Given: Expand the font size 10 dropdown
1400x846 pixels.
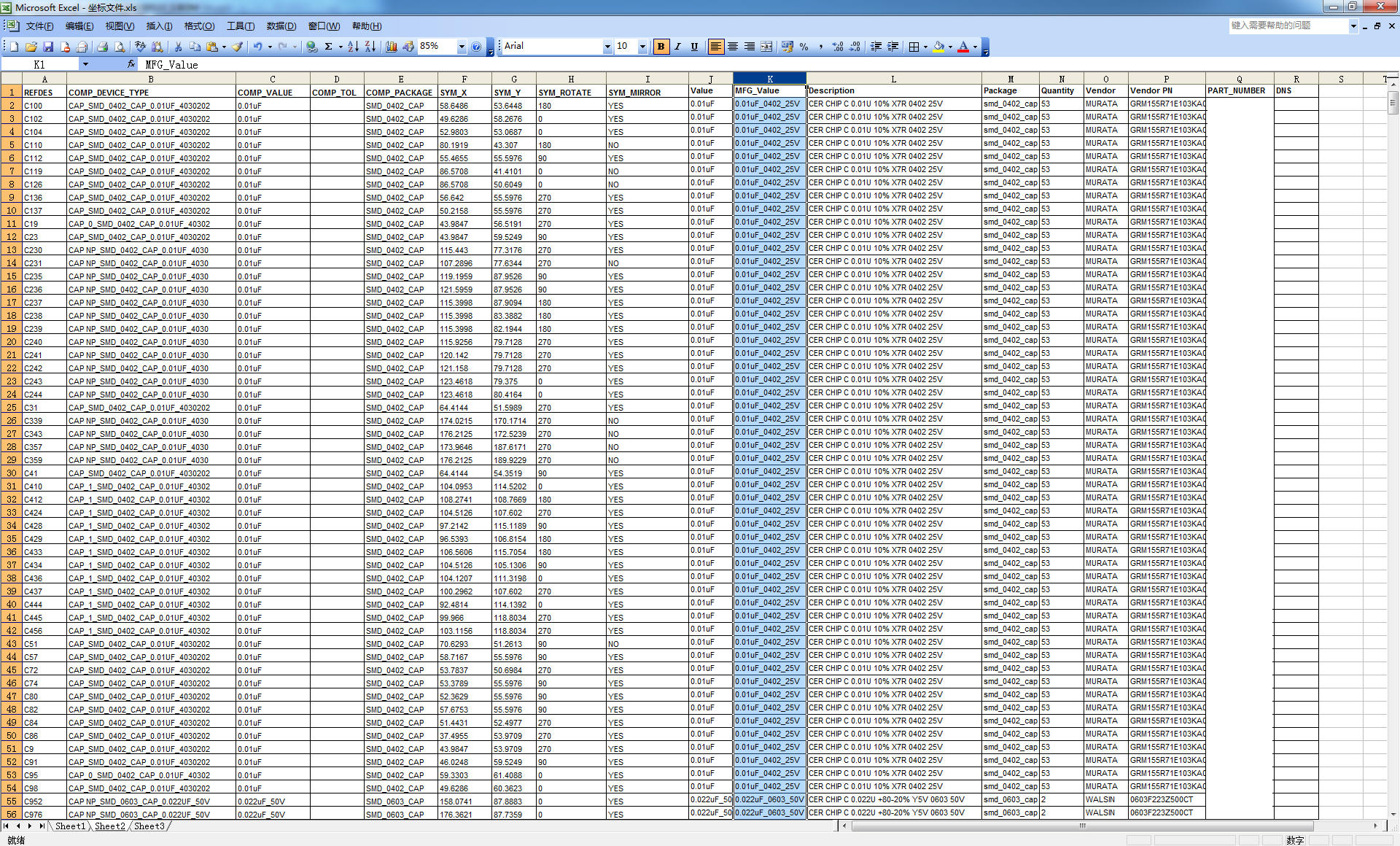Looking at the screenshot, I should 642,47.
